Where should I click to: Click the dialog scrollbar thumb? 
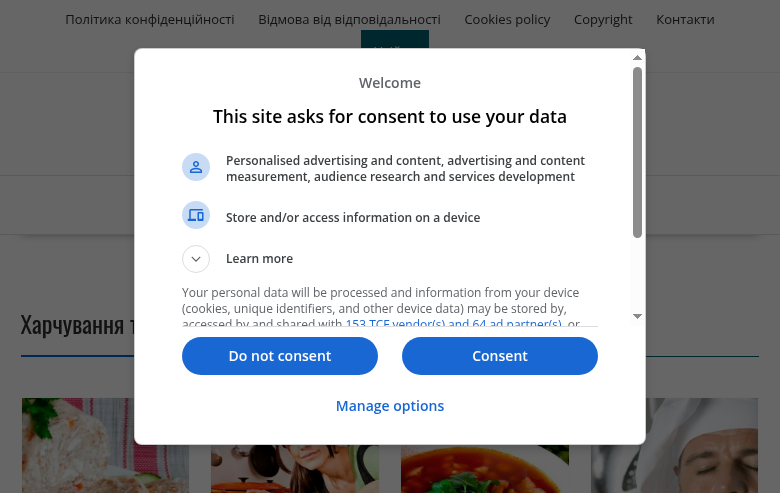(x=637, y=153)
